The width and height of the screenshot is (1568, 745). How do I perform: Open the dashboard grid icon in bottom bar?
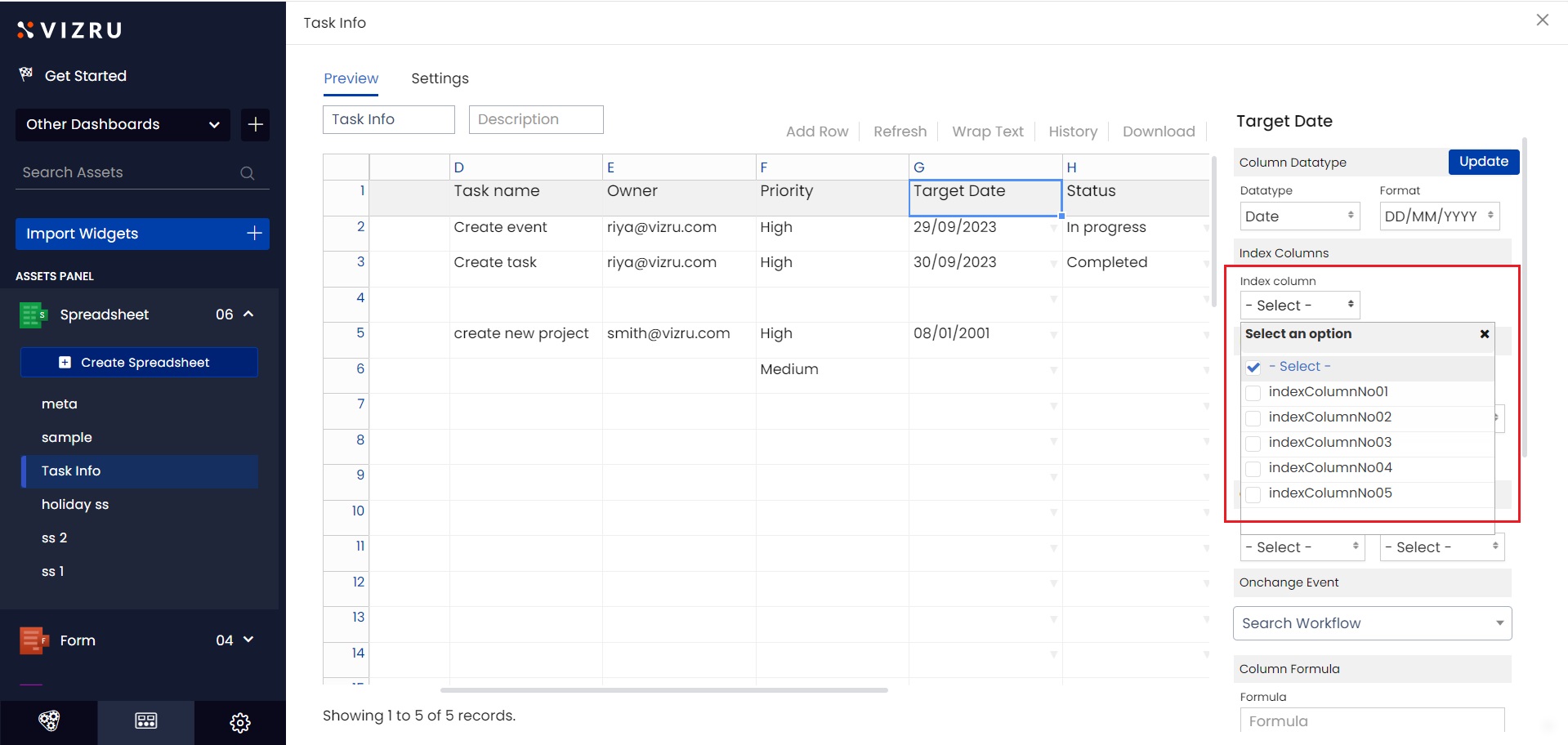tap(146, 721)
